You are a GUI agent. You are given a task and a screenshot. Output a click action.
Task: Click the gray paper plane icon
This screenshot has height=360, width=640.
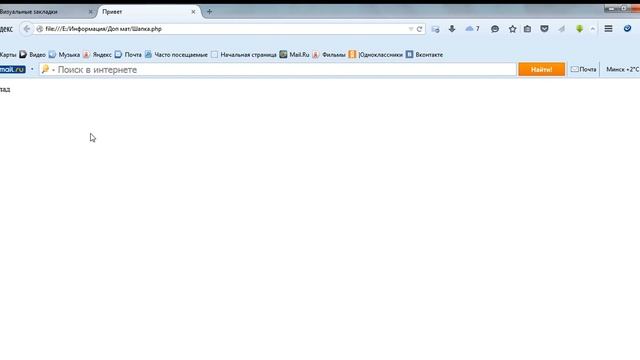(x=562, y=29)
